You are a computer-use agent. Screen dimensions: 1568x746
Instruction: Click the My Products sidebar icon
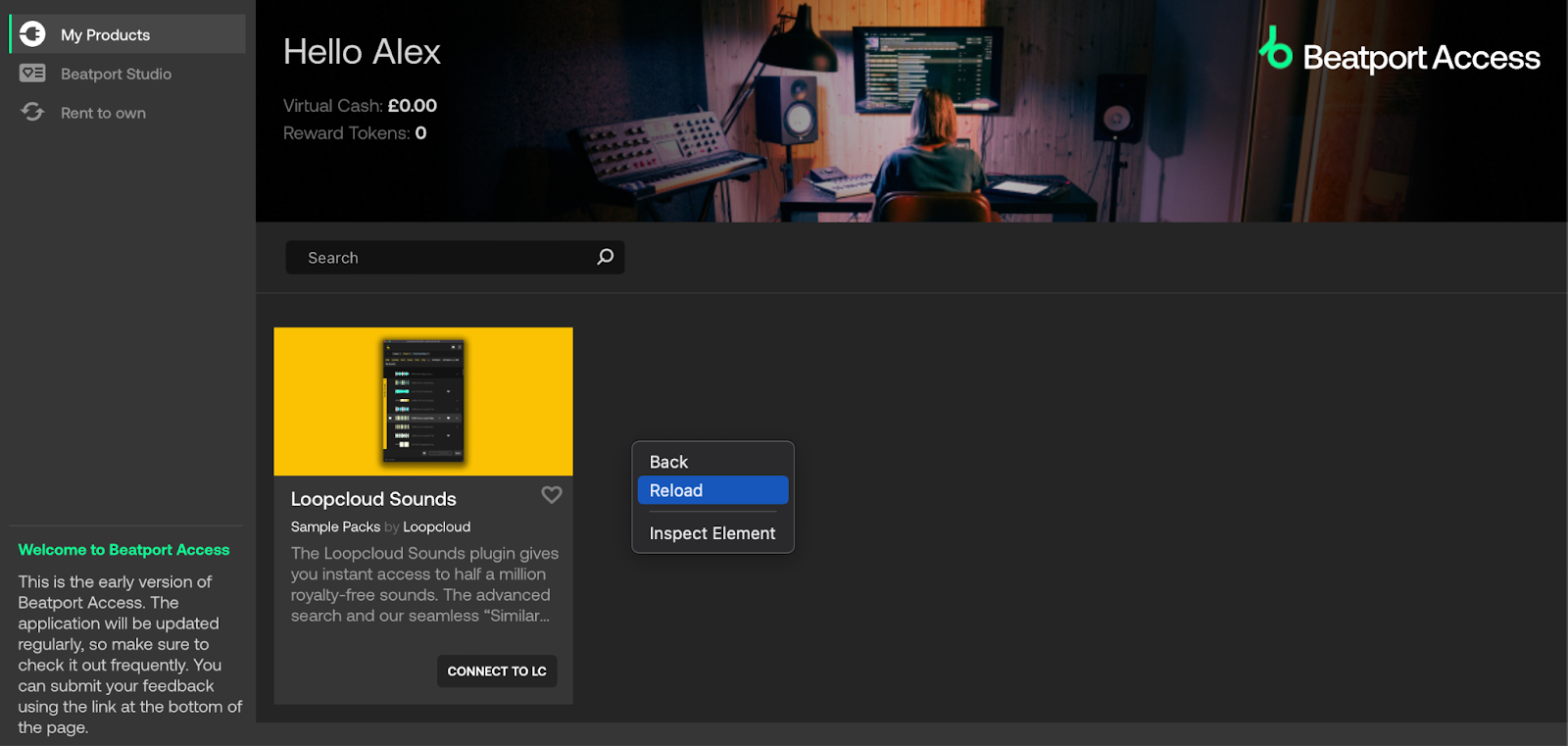point(32,34)
